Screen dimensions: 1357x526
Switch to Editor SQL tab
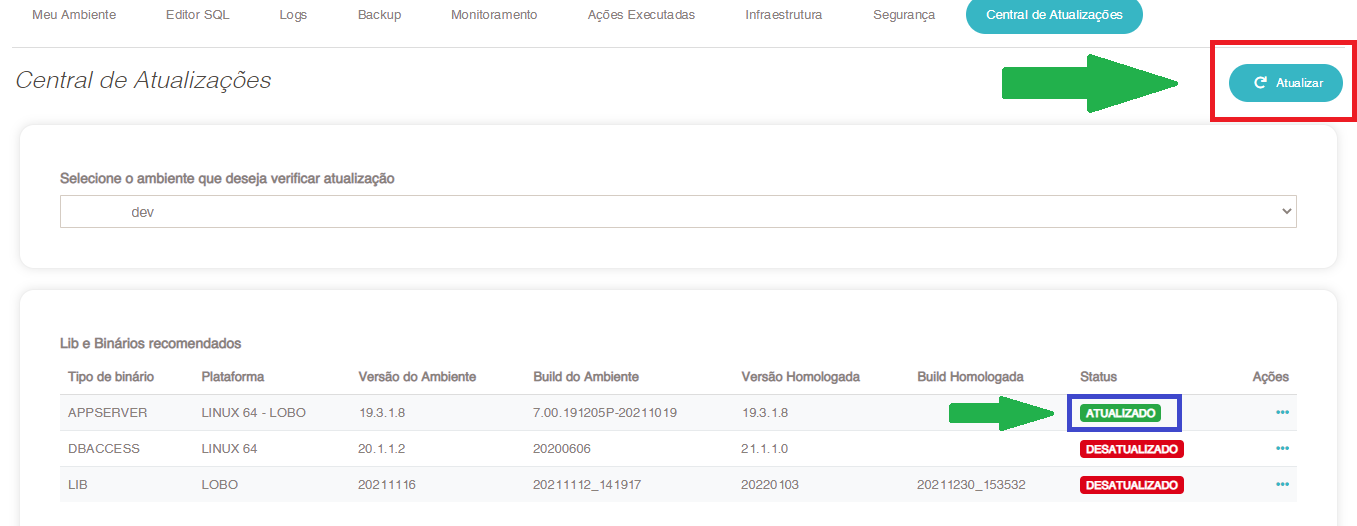pyautogui.click(x=197, y=15)
